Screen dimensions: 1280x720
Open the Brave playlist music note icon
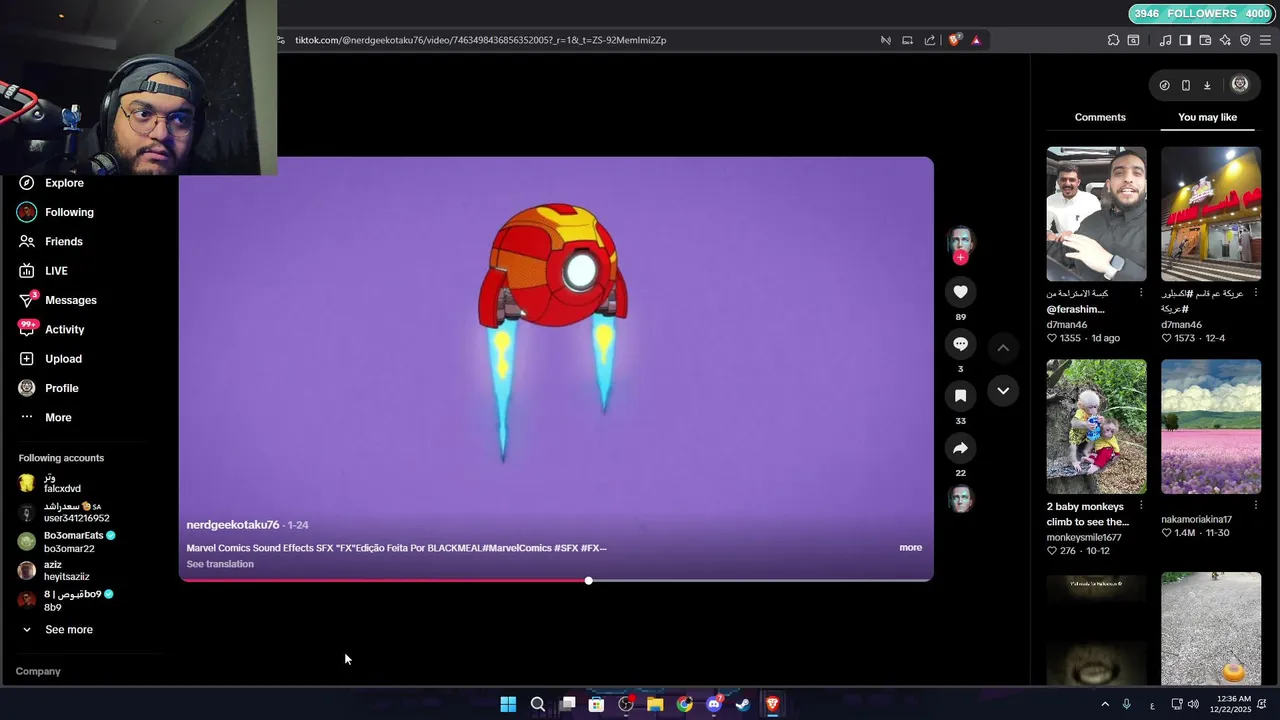click(x=1165, y=40)
